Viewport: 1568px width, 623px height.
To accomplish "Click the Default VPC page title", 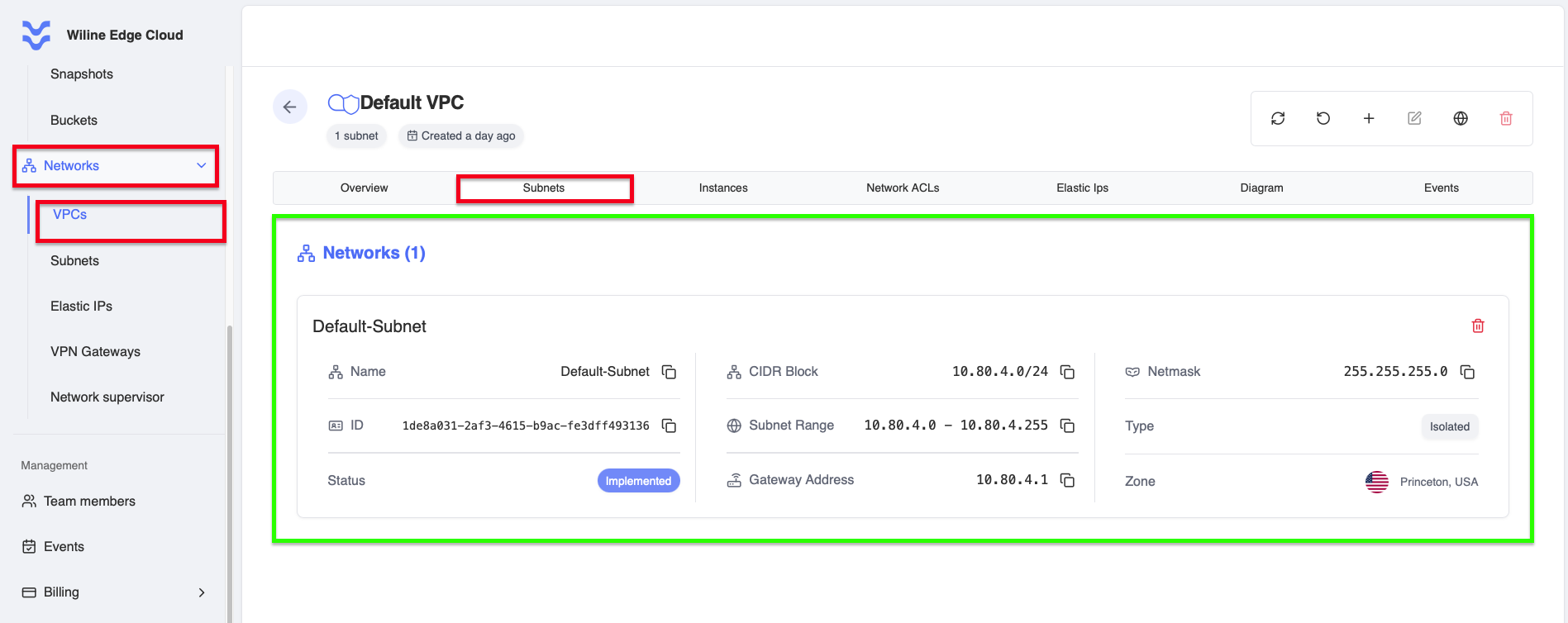I will coord(412,103).
